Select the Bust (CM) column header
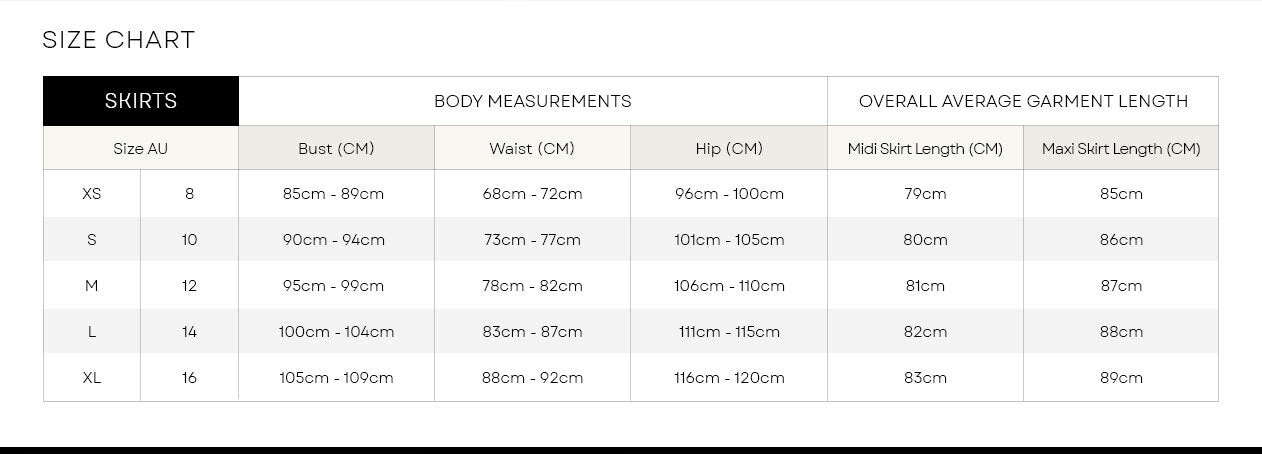 pos(336,149)
